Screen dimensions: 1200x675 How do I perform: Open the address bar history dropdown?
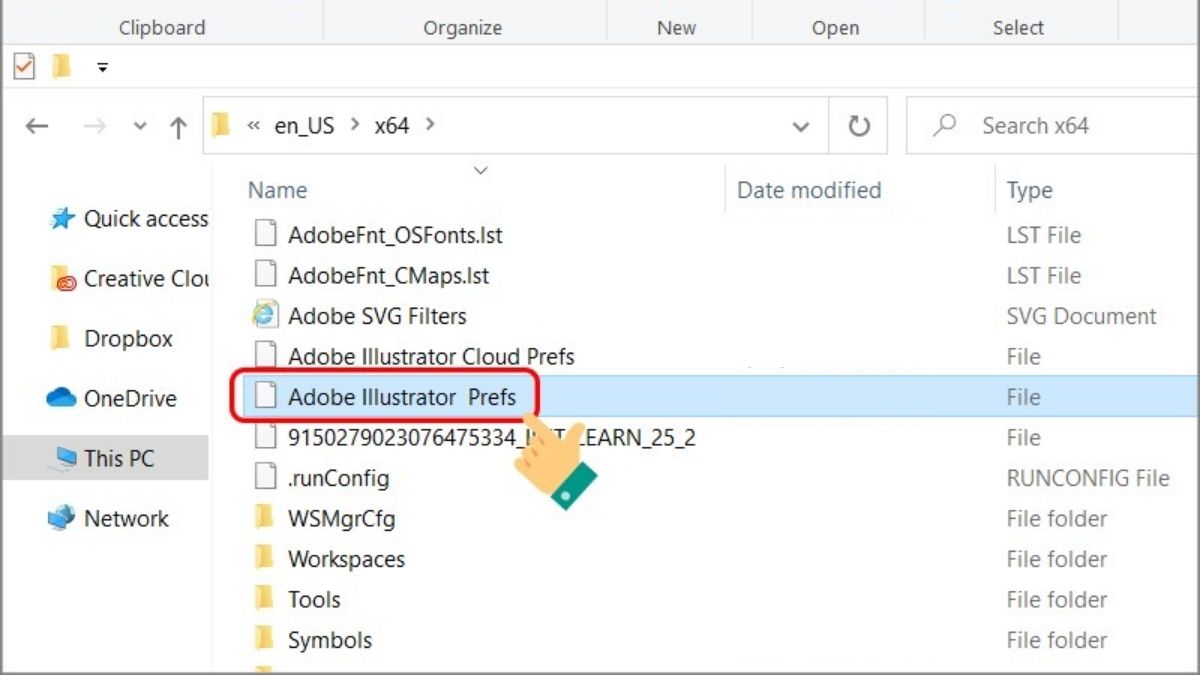point(801,127)
